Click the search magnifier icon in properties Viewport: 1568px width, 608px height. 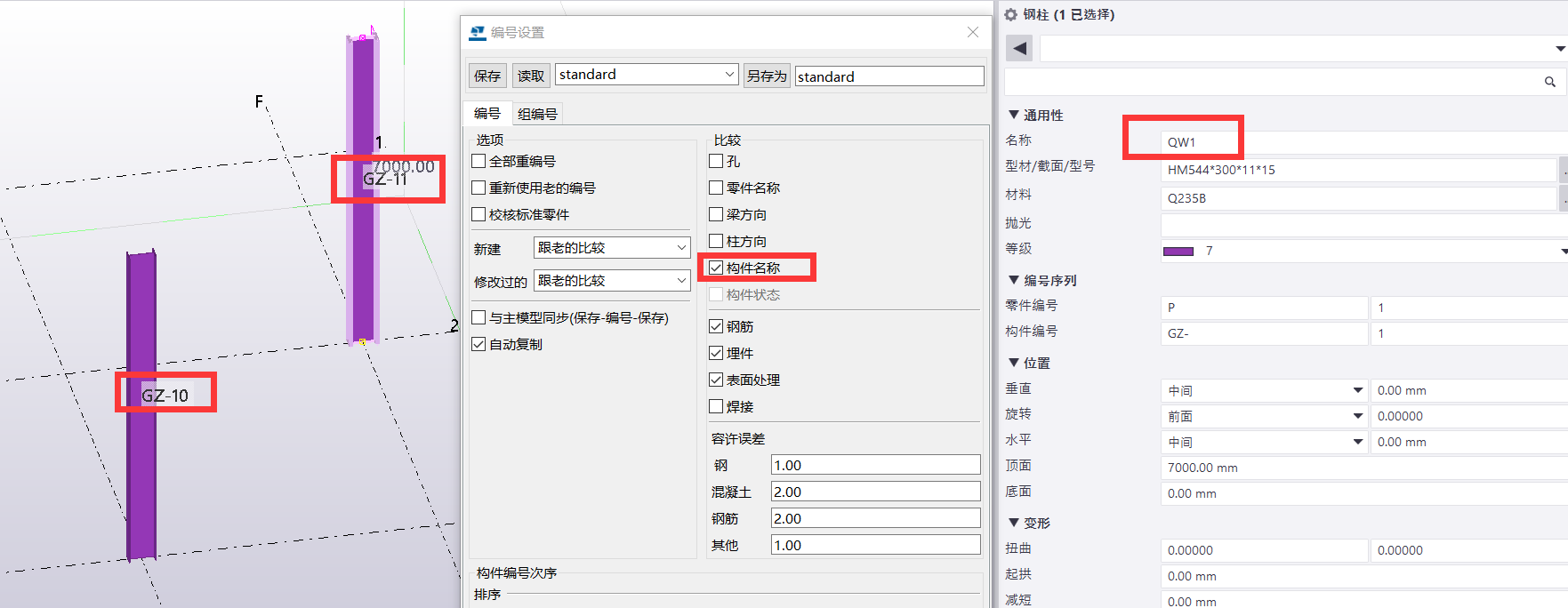1550,82
